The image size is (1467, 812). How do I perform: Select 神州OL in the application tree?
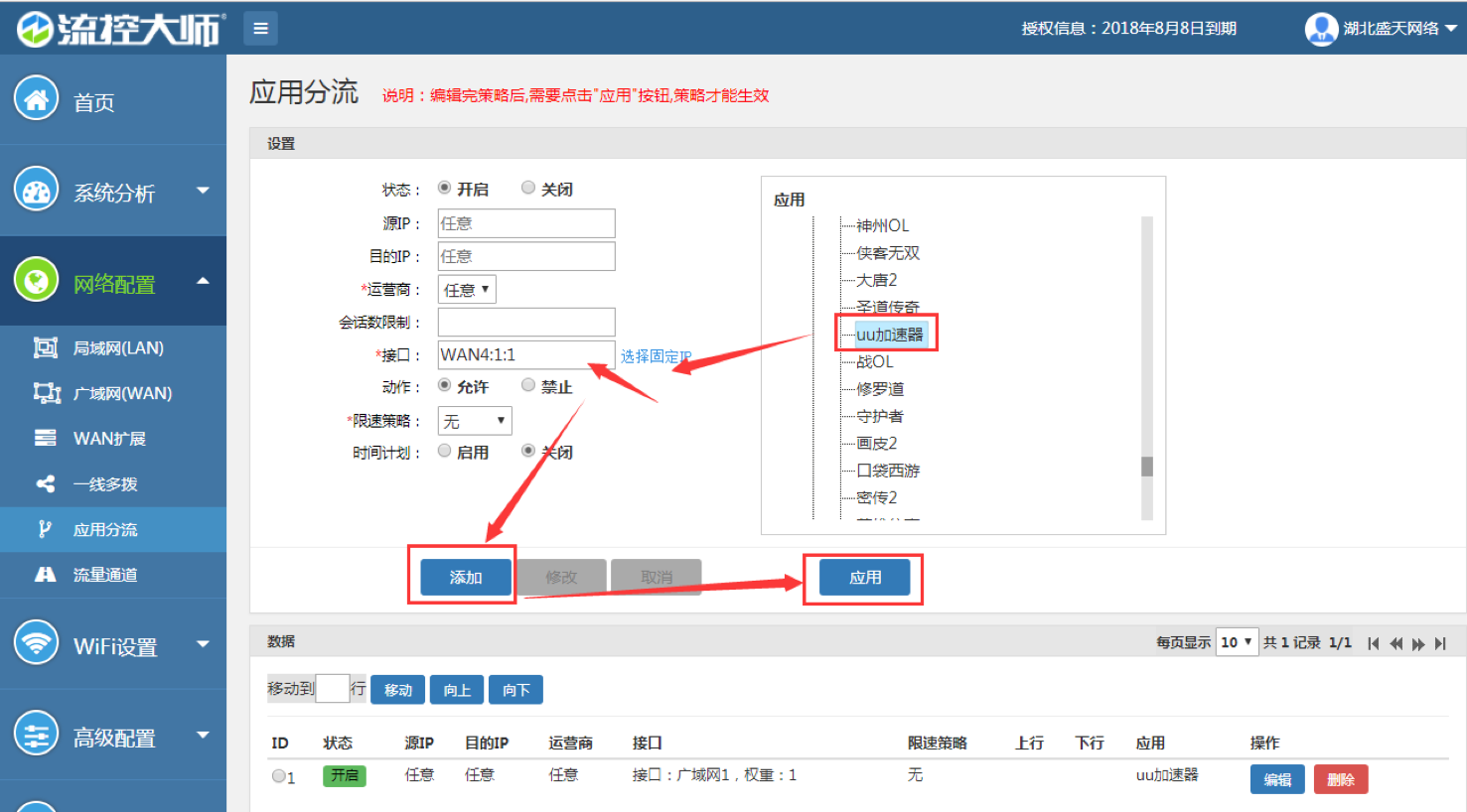882,225
